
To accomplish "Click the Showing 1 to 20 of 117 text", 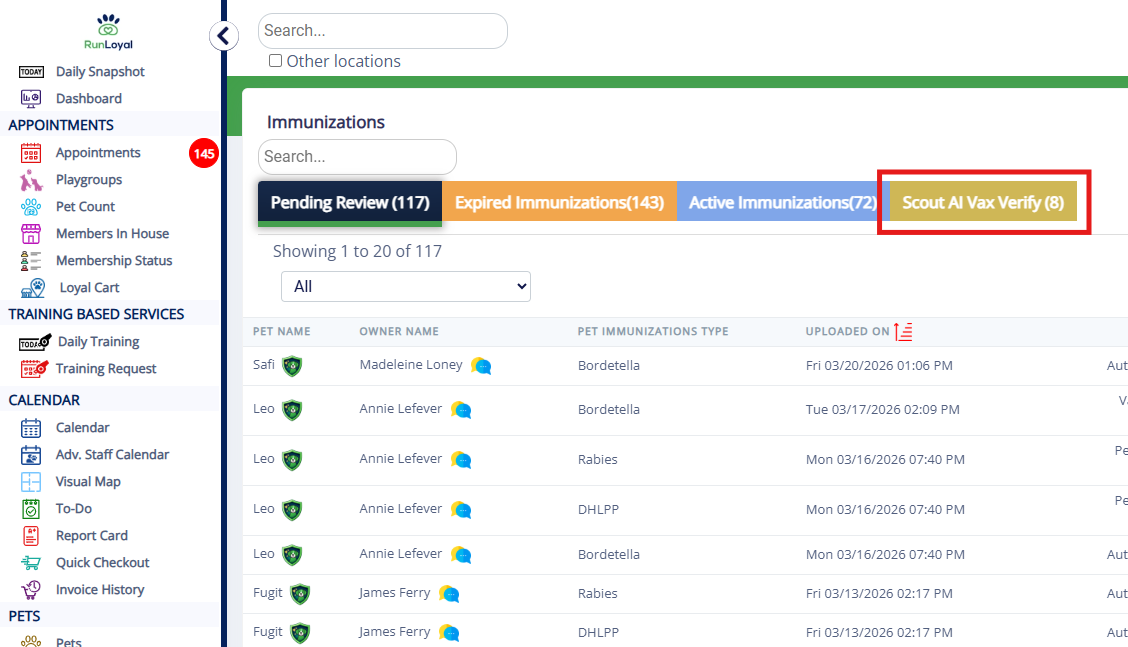I will (x=357, y=251).
